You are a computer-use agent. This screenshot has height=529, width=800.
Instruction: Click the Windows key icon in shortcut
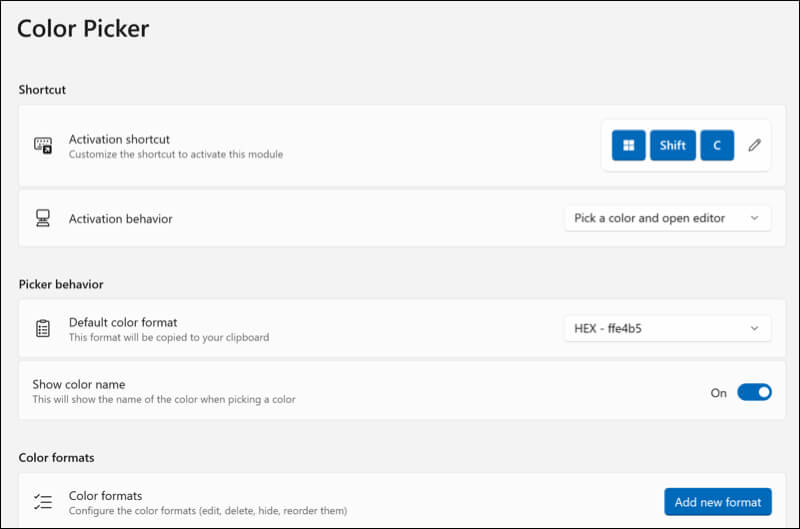click(628, 145)
